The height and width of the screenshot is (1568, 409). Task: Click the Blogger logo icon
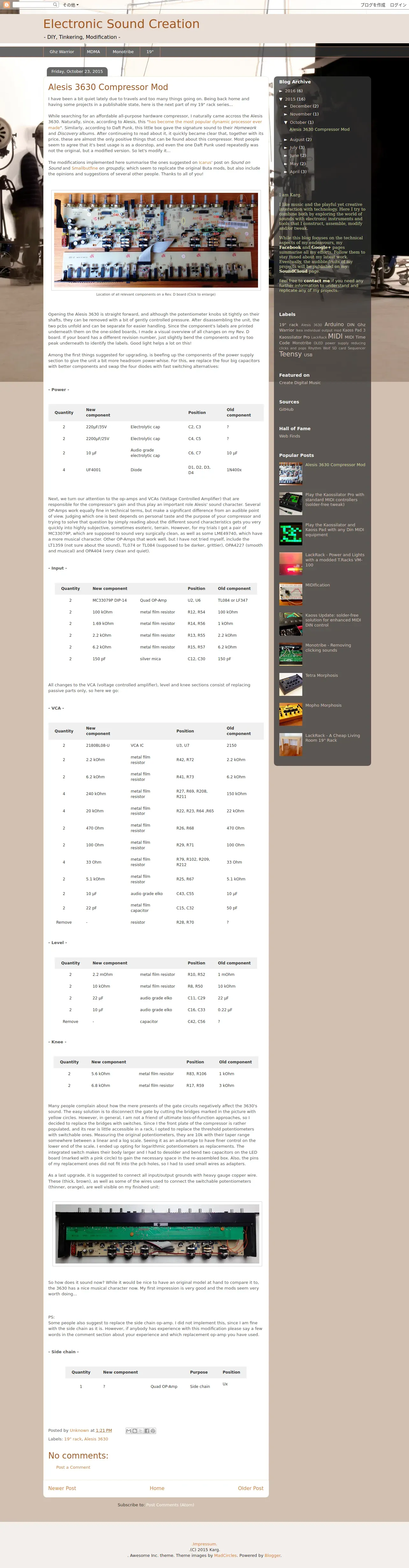click(x=6, y=5)
